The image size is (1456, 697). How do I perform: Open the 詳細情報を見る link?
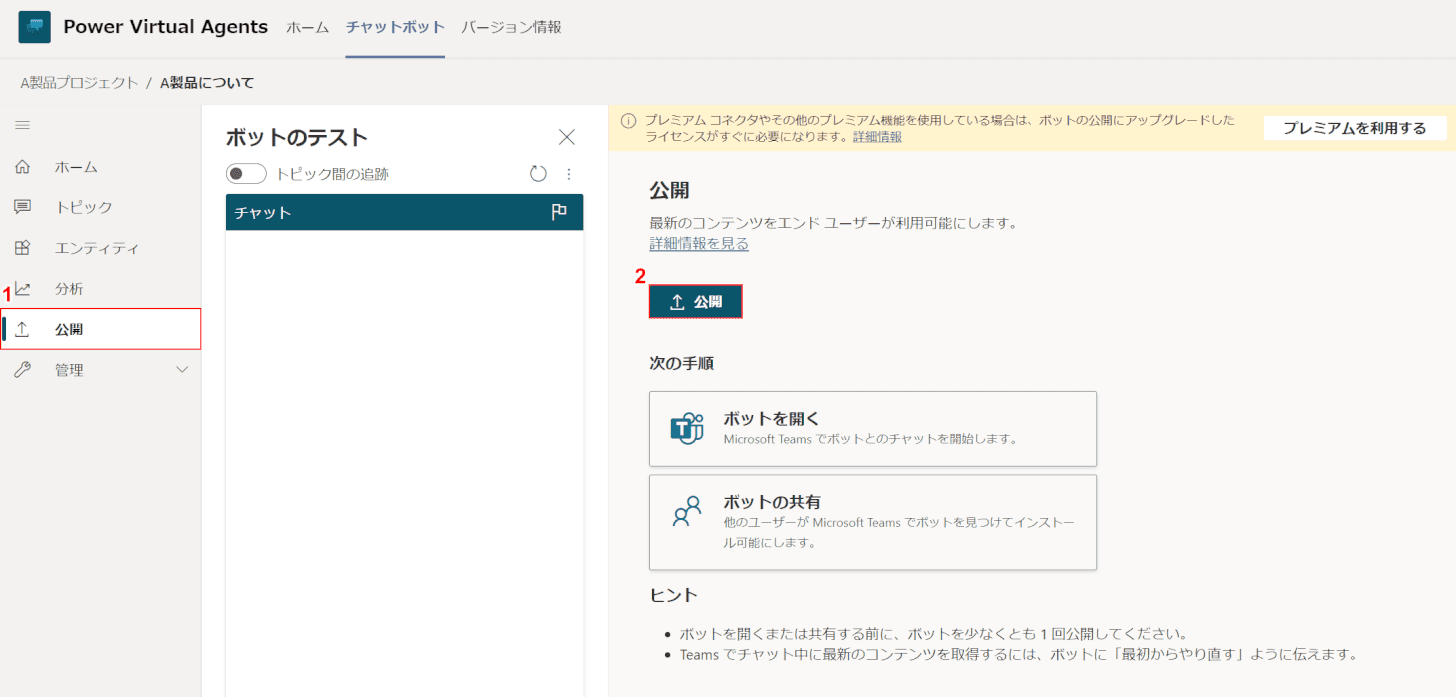(699, 243)
